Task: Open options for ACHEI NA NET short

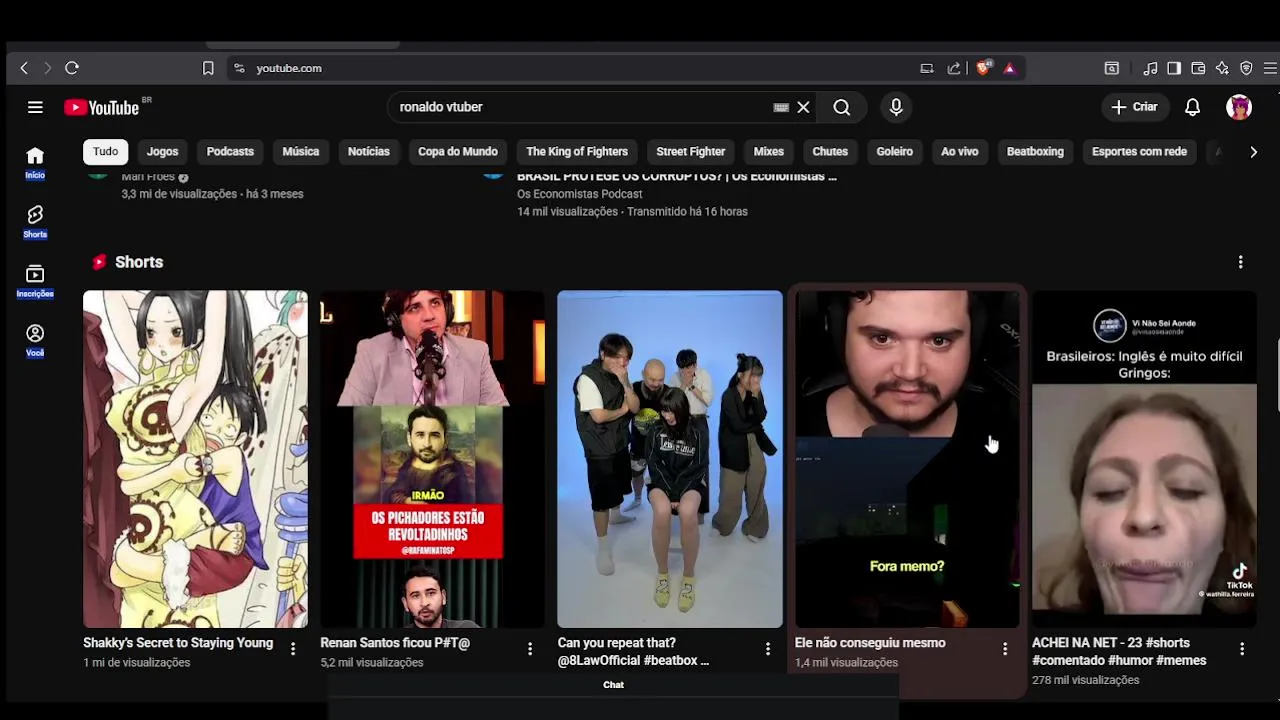Action: tap(1242, 649)
